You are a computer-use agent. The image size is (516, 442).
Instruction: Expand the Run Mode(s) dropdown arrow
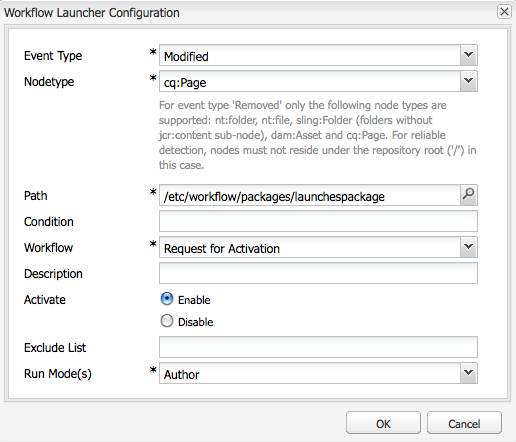point(468,373)
